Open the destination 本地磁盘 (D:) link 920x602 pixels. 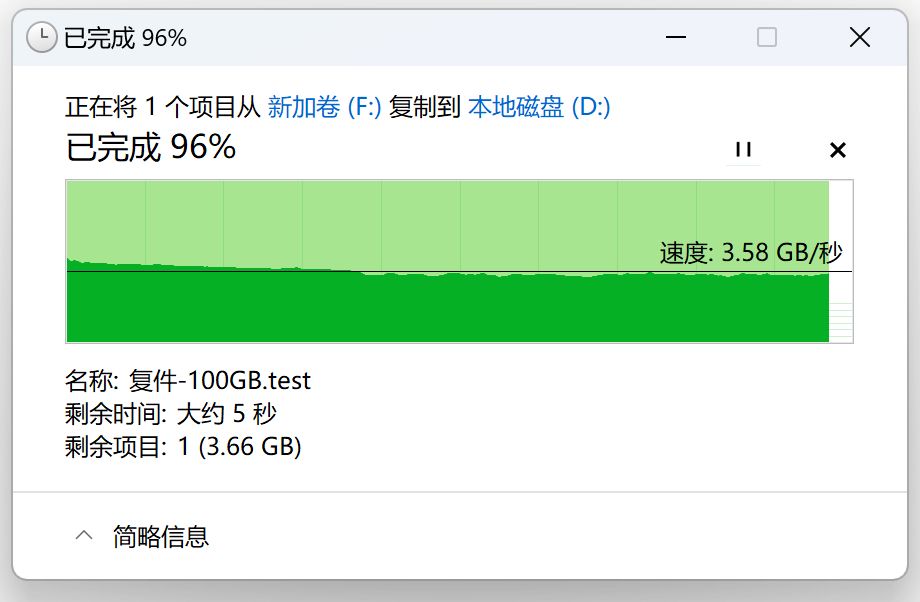539,107
